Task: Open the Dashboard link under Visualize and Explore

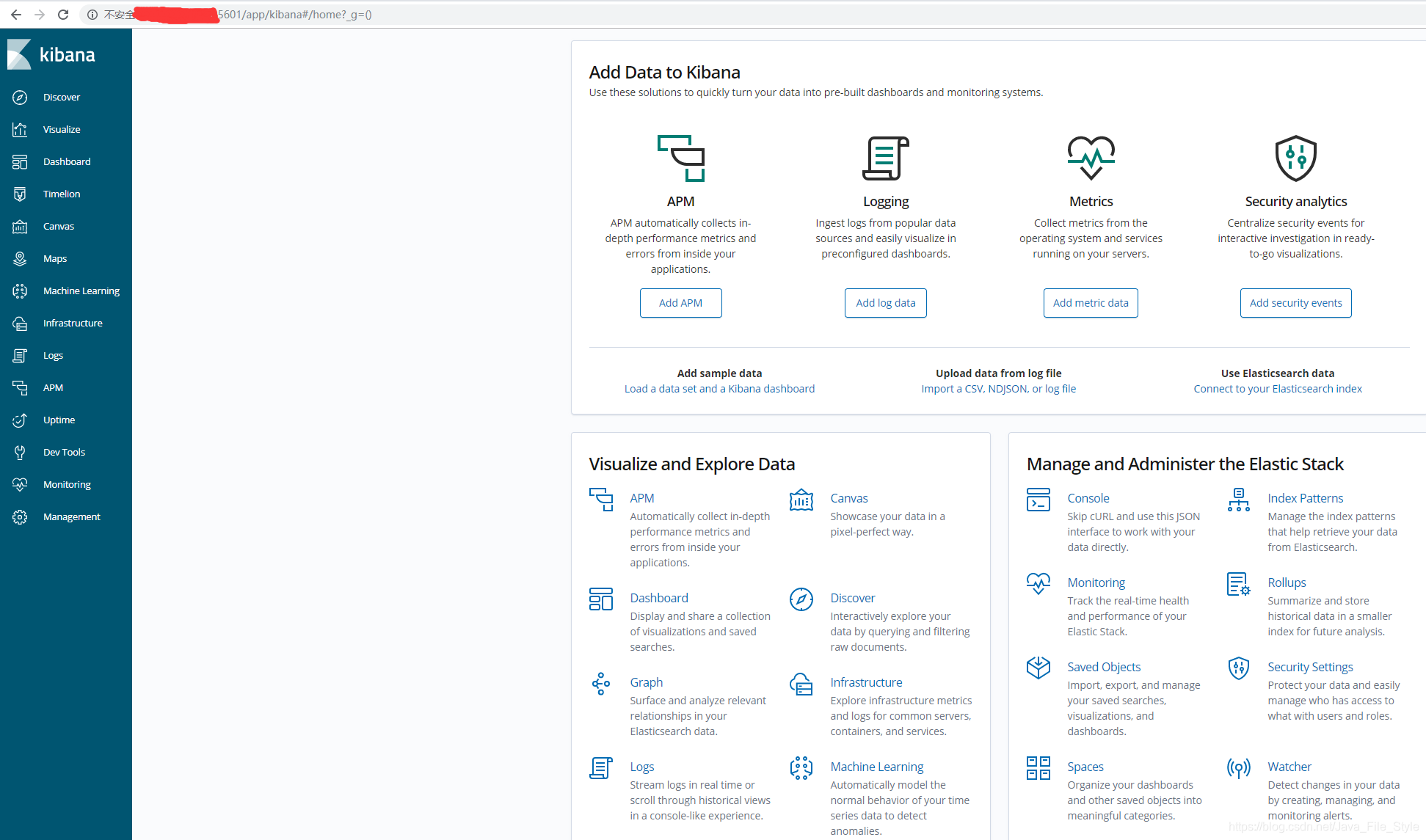Action: coord(659,598)
